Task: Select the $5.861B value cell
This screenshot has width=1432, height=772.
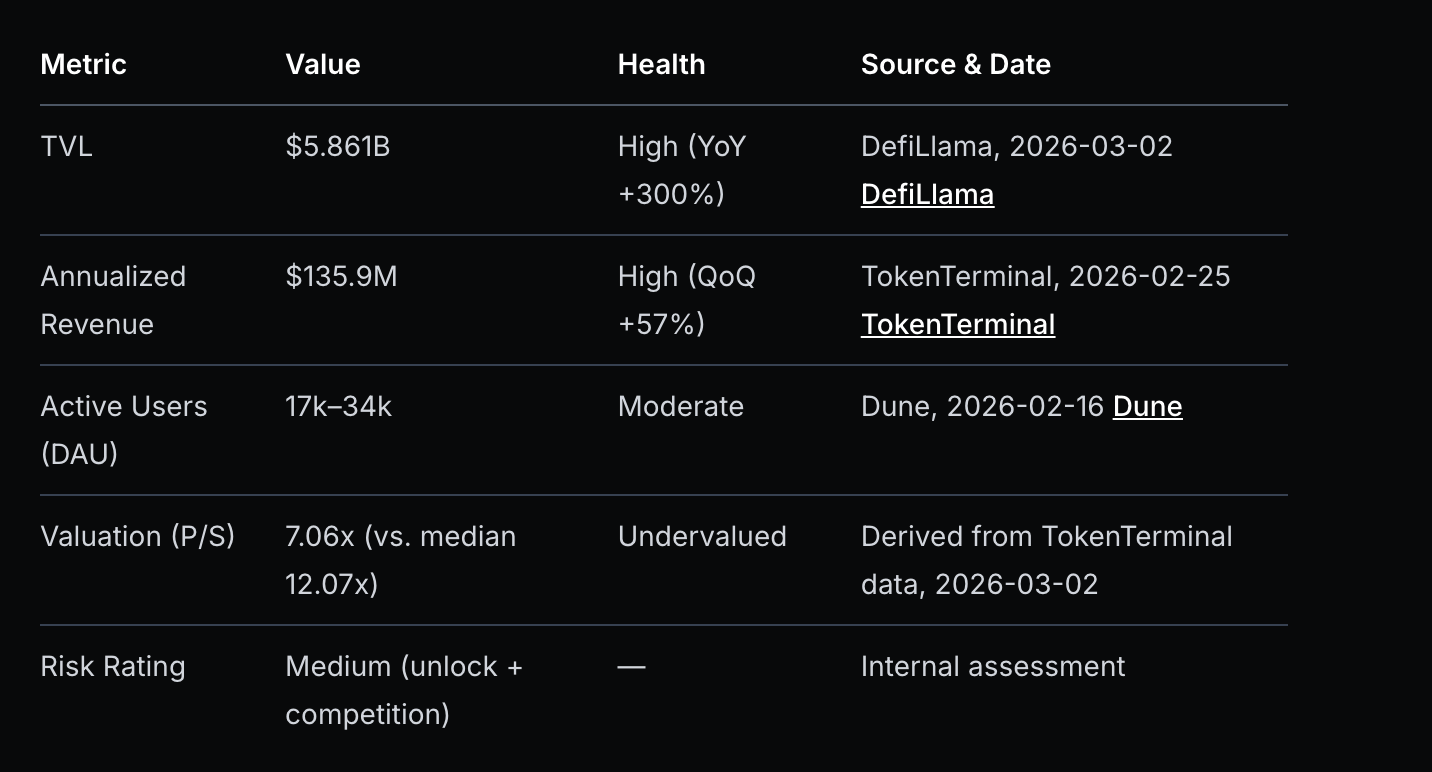Action: pos(337,146)
